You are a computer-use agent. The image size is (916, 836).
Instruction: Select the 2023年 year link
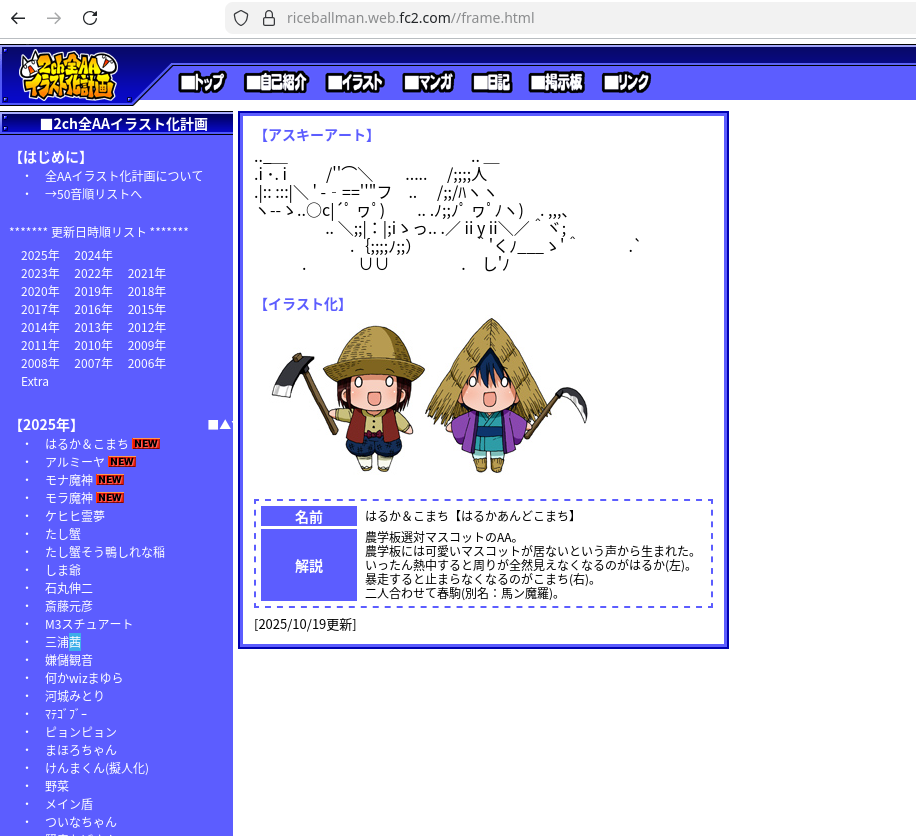tap(40, 273)
